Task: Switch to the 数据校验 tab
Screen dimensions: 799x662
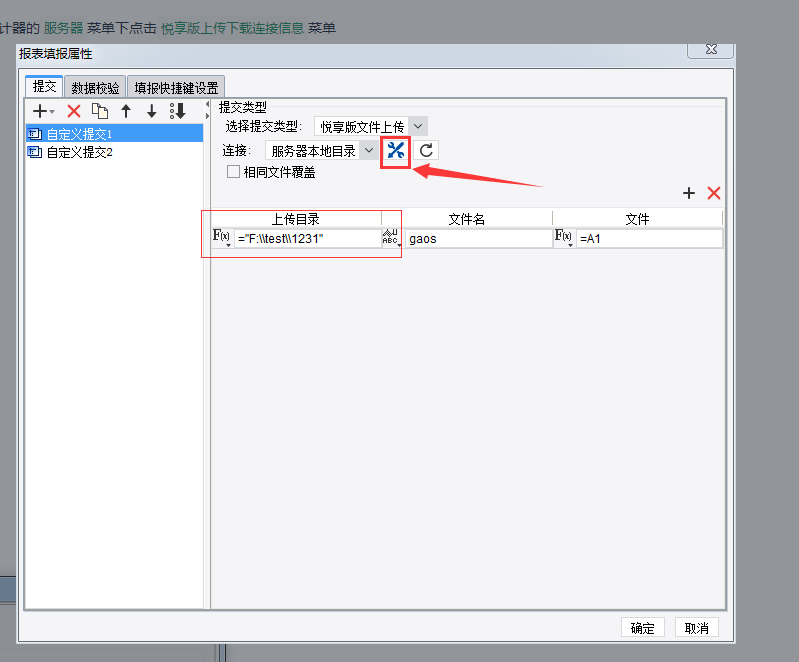Action: click(95, 88)
